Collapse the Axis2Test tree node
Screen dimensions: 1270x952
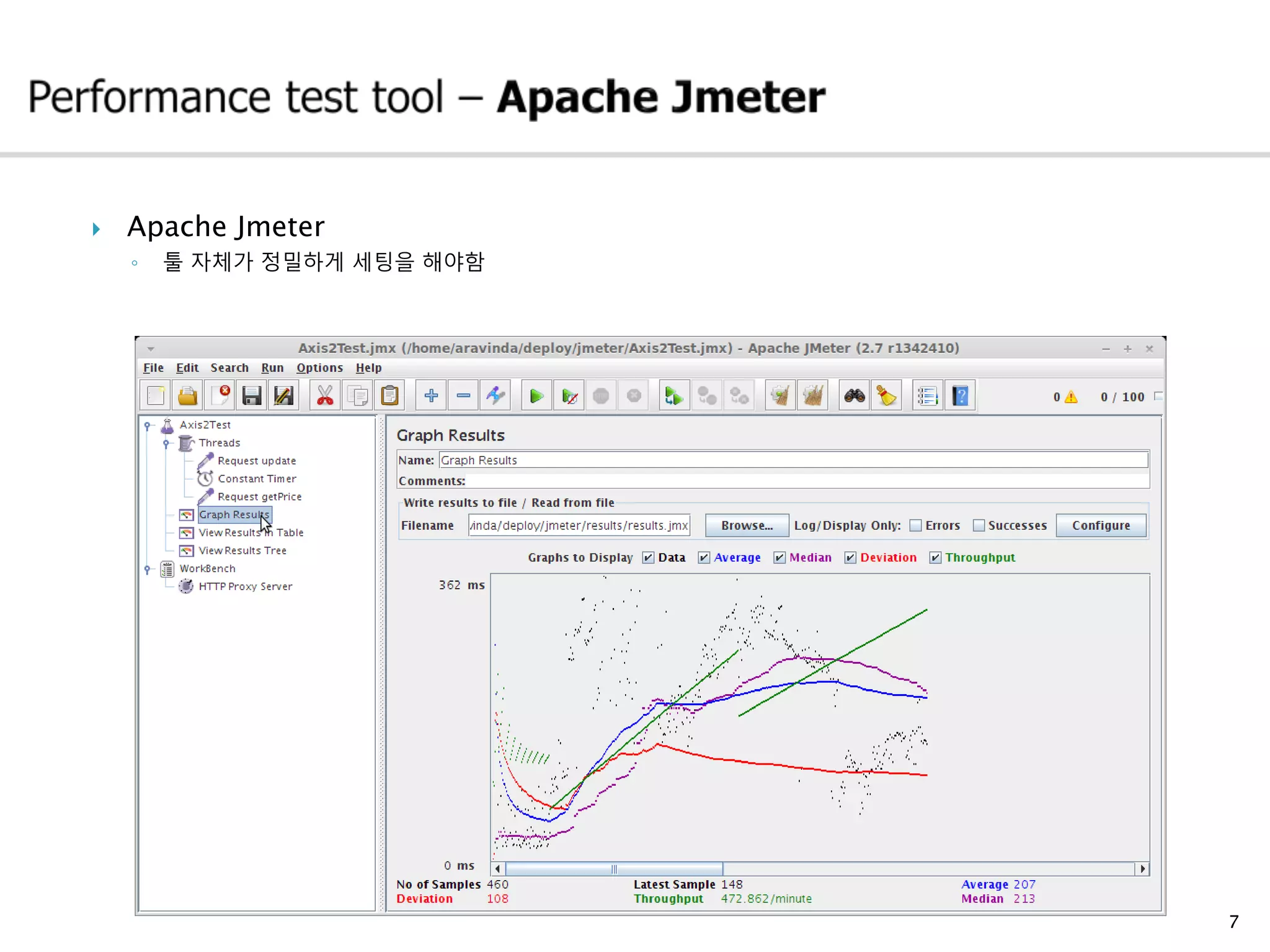coord(147,426)
